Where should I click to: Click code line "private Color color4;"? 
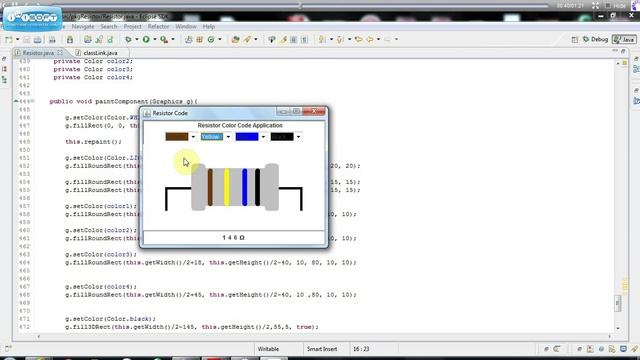tap(93, 77)
